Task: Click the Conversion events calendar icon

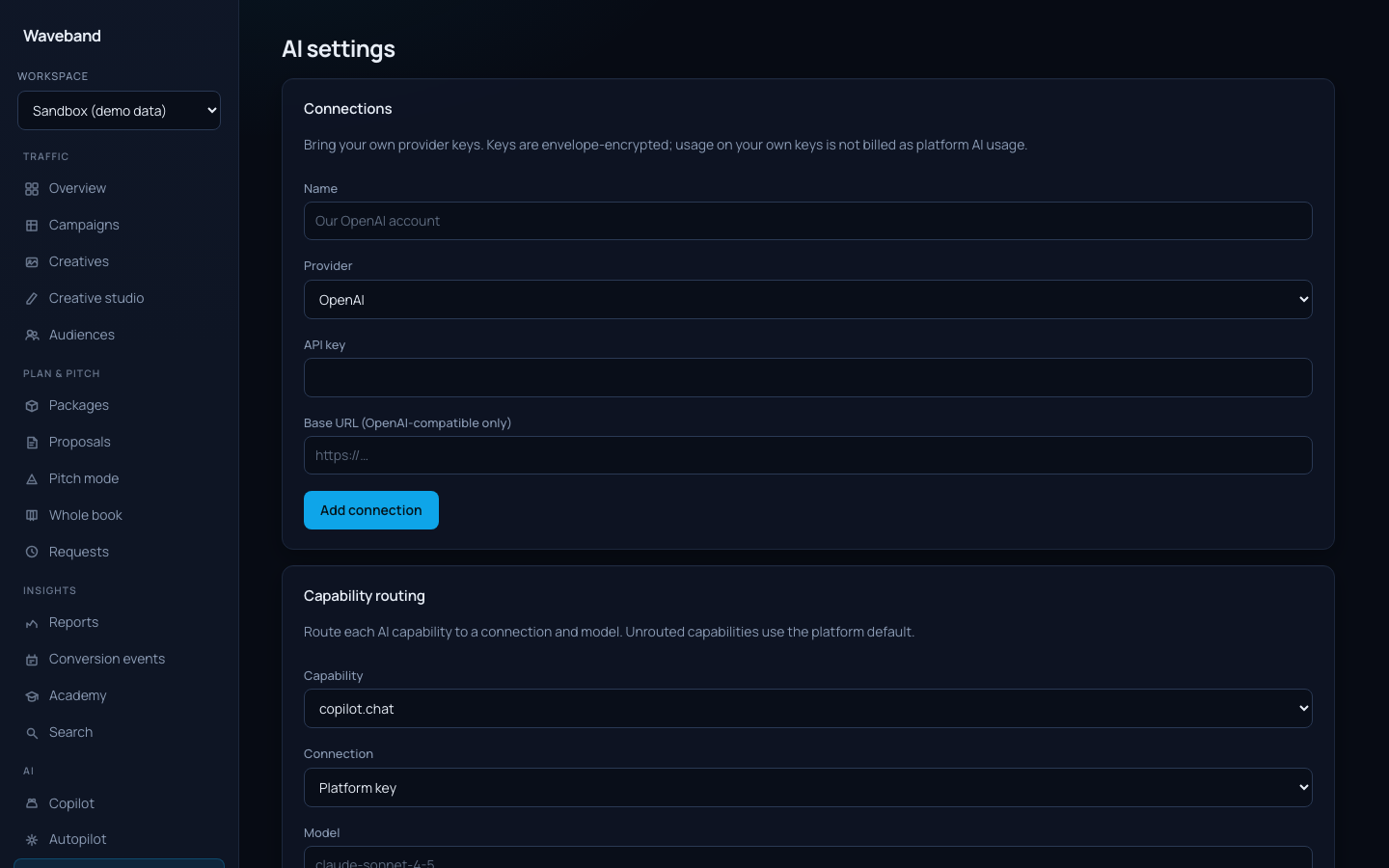Action: click(32, 660)
